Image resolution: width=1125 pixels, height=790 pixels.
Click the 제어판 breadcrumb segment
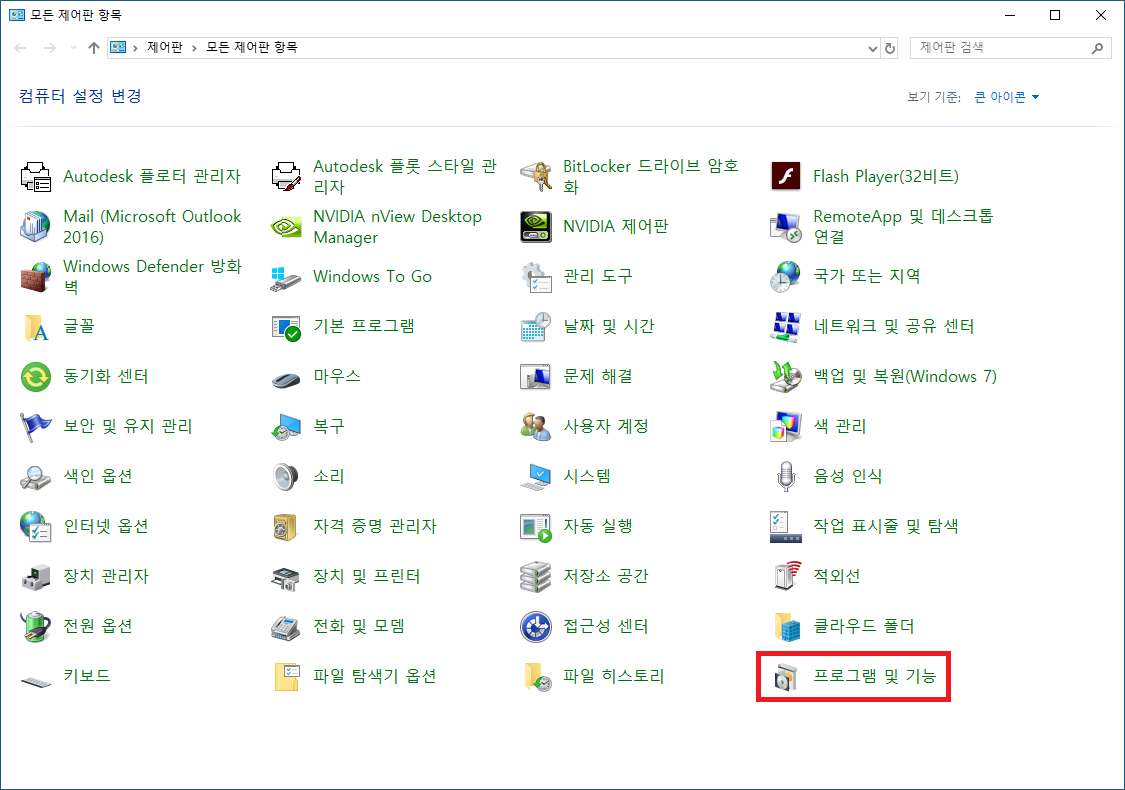click(164, 47)
